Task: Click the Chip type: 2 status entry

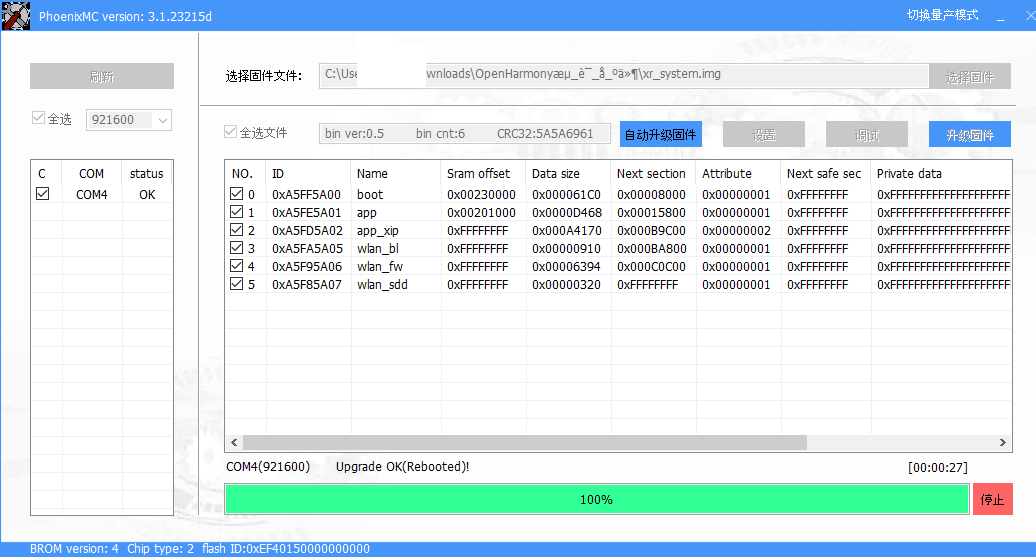Action: click(x=161, y=548)
